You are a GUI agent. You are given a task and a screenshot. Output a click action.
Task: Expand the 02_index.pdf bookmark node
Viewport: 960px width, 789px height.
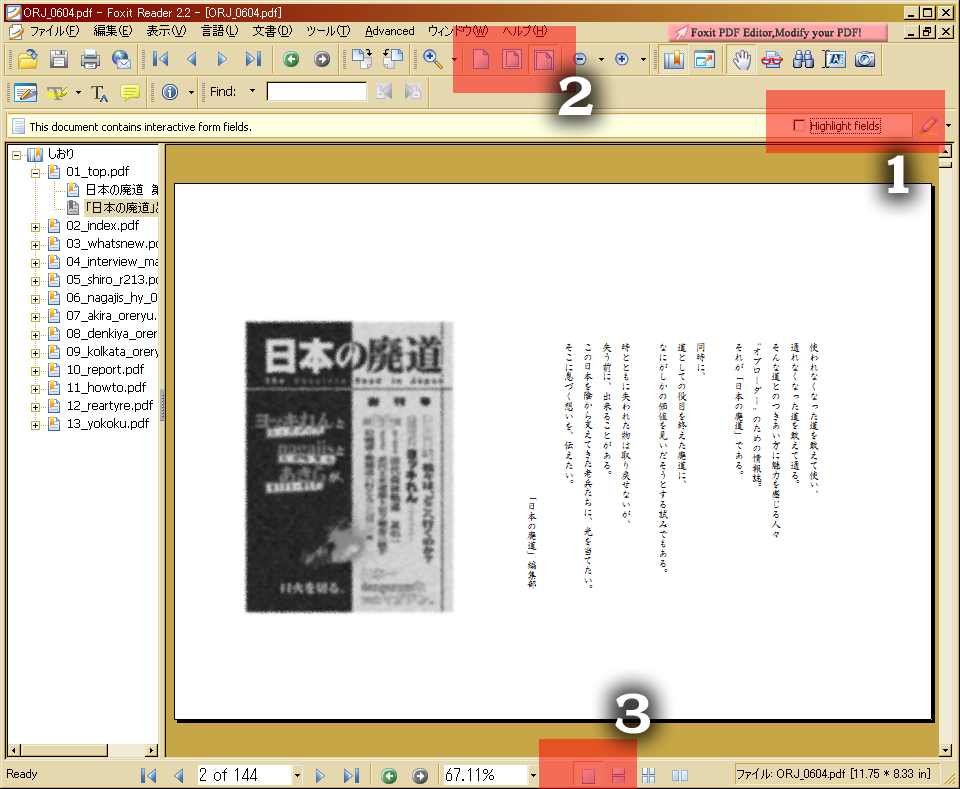coord(36,227)
